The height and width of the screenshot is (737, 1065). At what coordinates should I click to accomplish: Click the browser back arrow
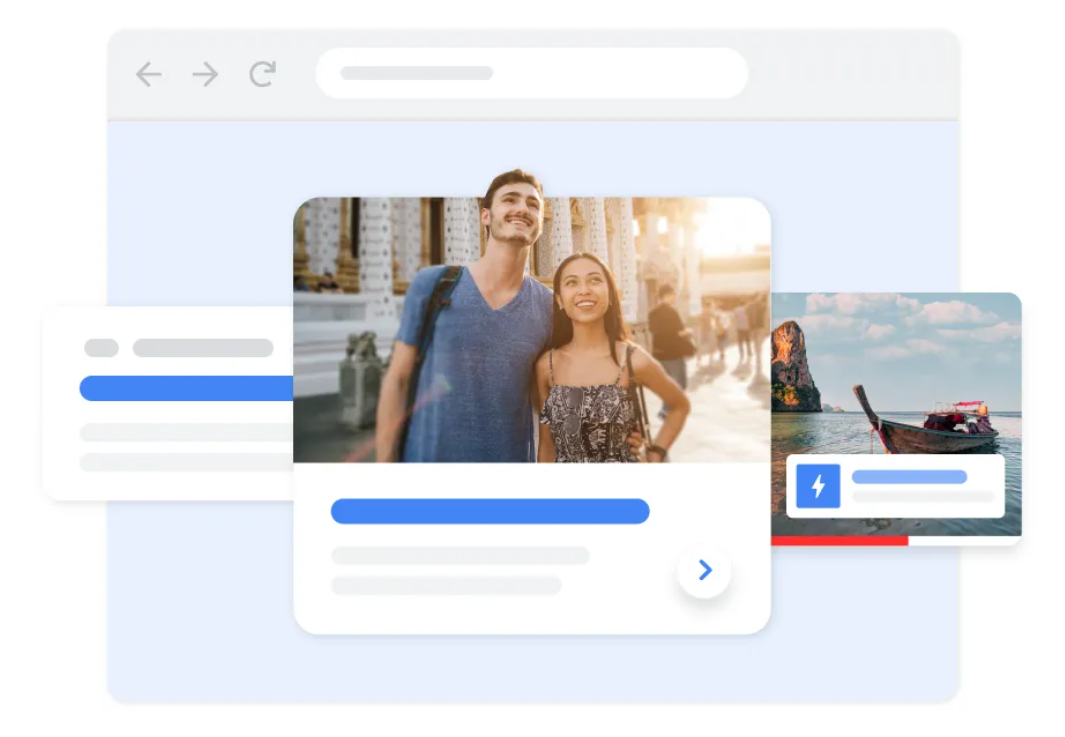pyautogui.click(x=148, y=73)
